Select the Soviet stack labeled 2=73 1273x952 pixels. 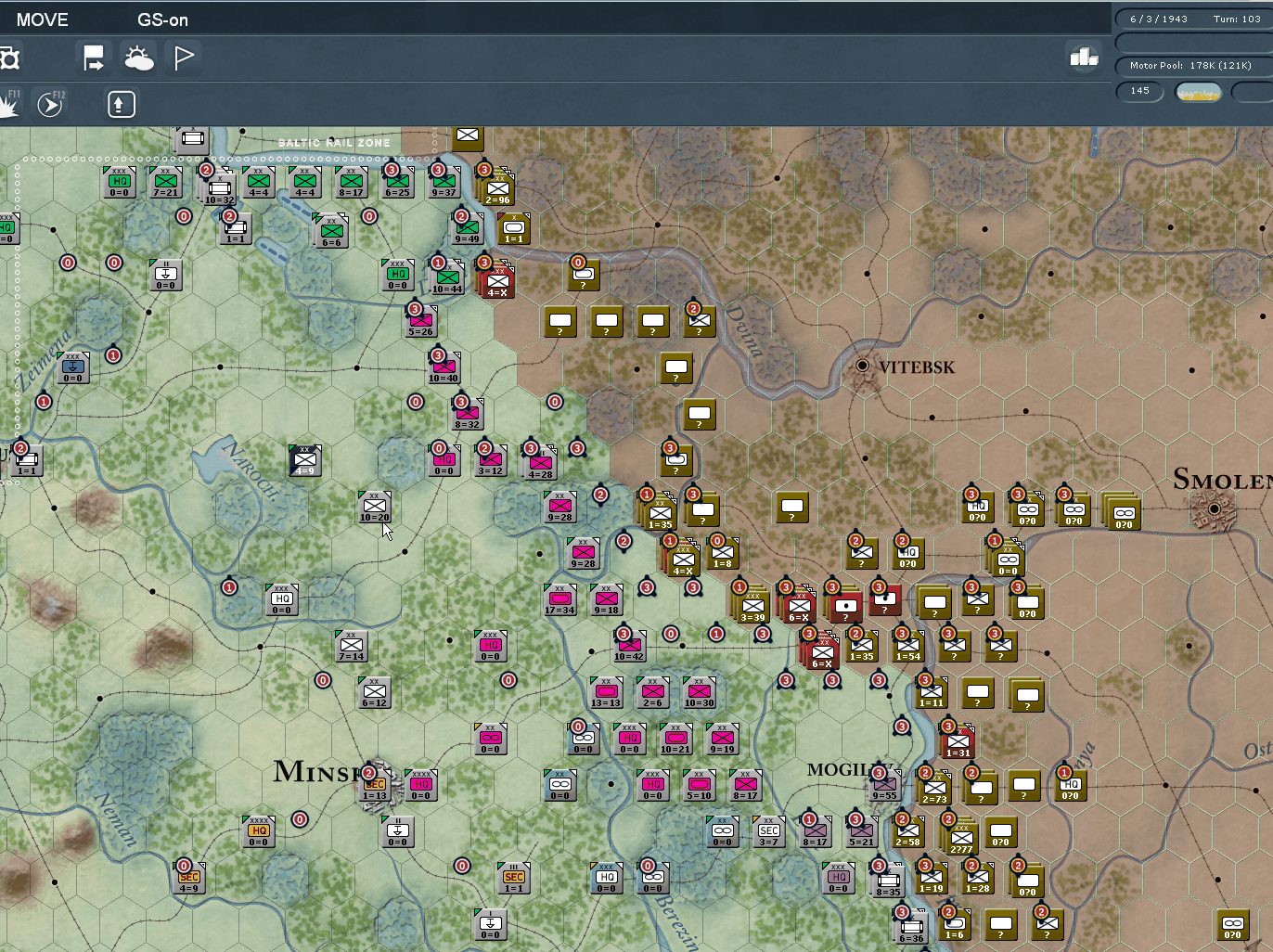click(x=934, y=788)
